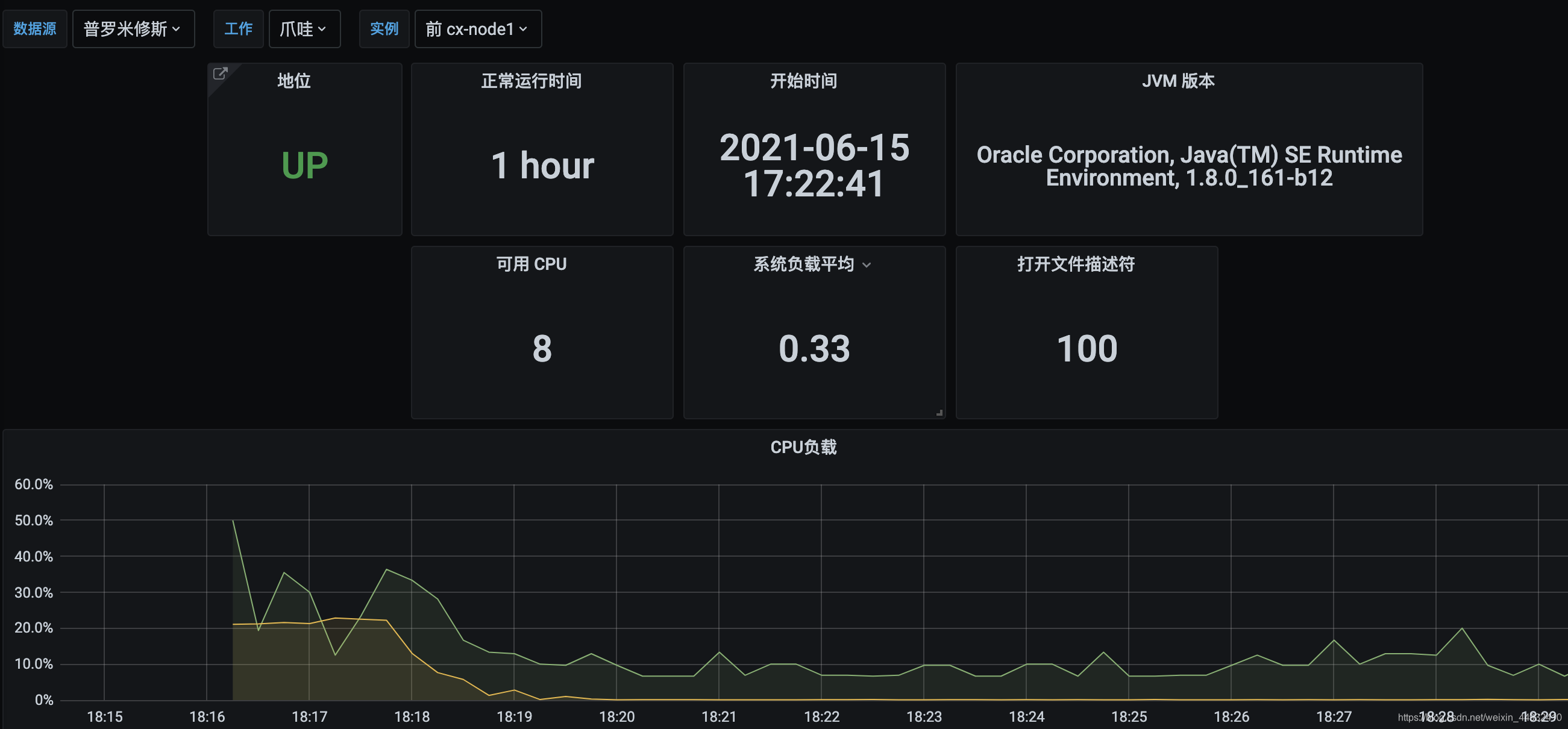This screenshot has width=1568, height=729.
Task: Click the 60.0% y-axis label
Action: point(34,484)
